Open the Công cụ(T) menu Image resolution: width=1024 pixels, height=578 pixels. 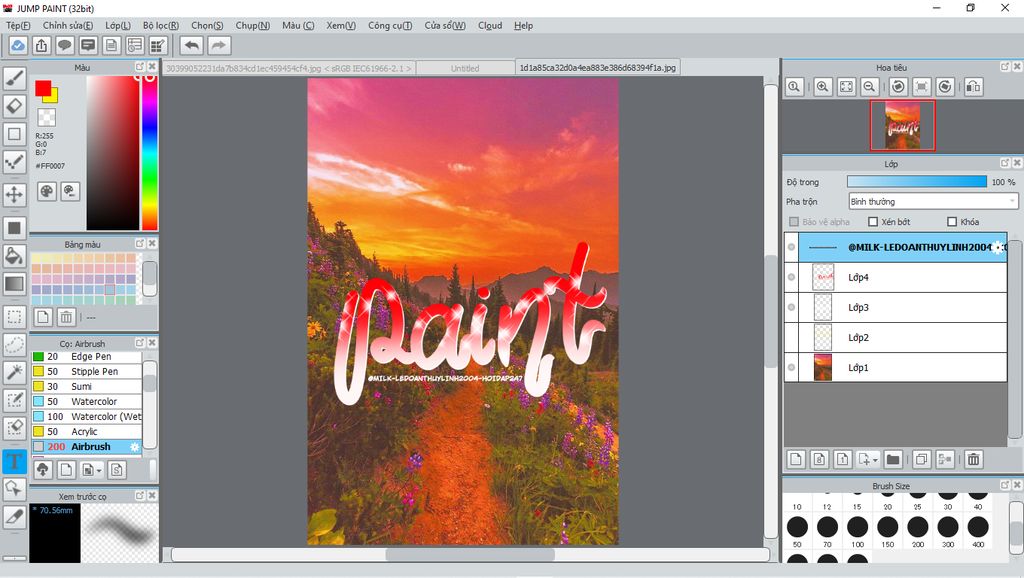click(x=390, y=25)
